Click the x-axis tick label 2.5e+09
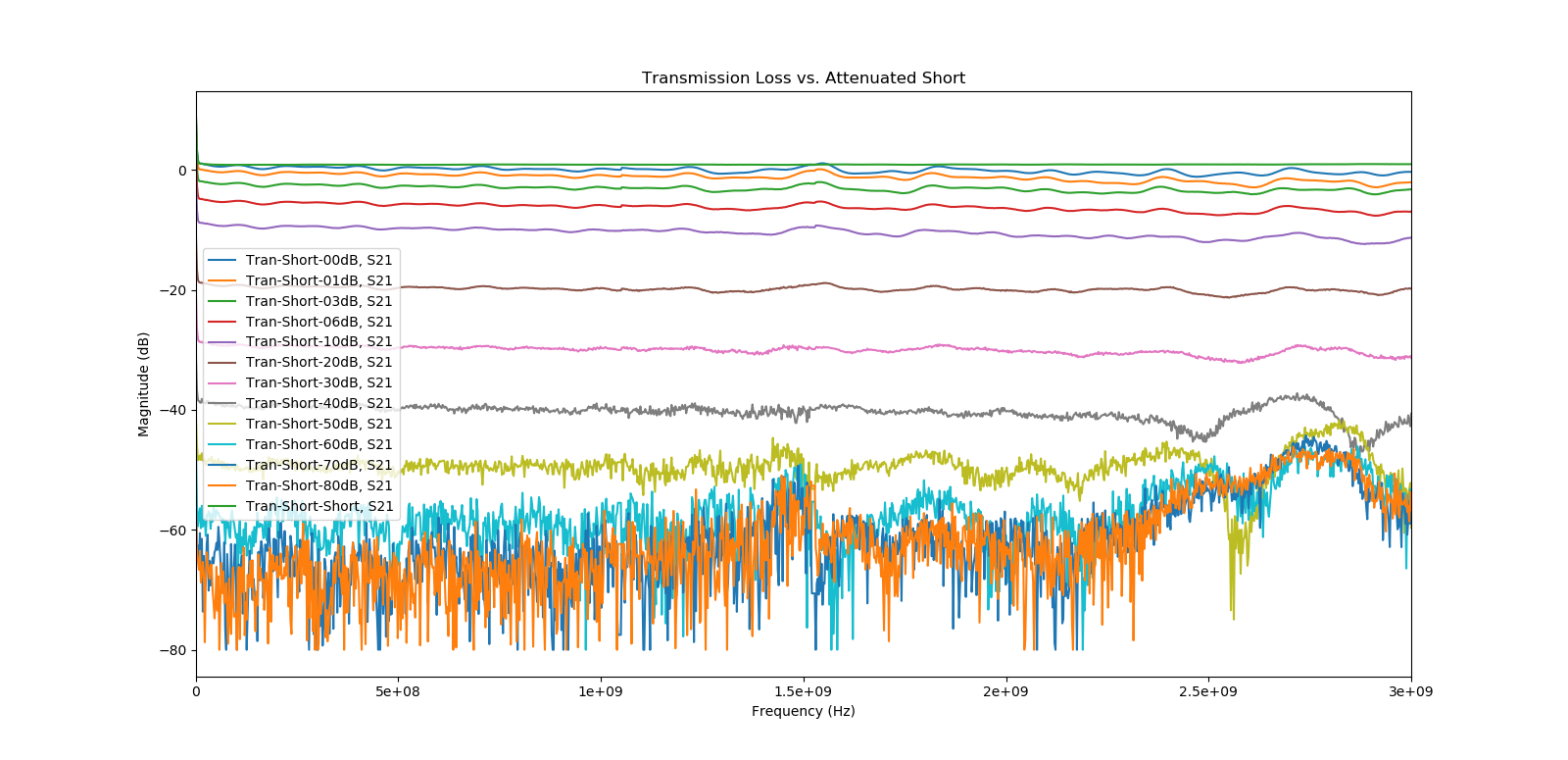Viewport: 1568px width, 760px height. click(1208, 691)
